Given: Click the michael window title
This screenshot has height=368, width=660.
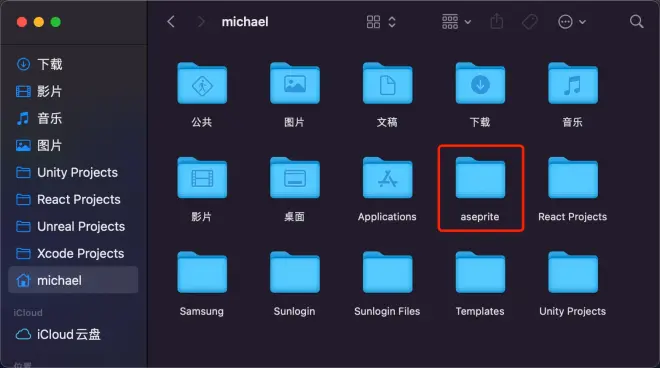Looking at the screenshot, I should pyautogui.click(x=245, y=22).
